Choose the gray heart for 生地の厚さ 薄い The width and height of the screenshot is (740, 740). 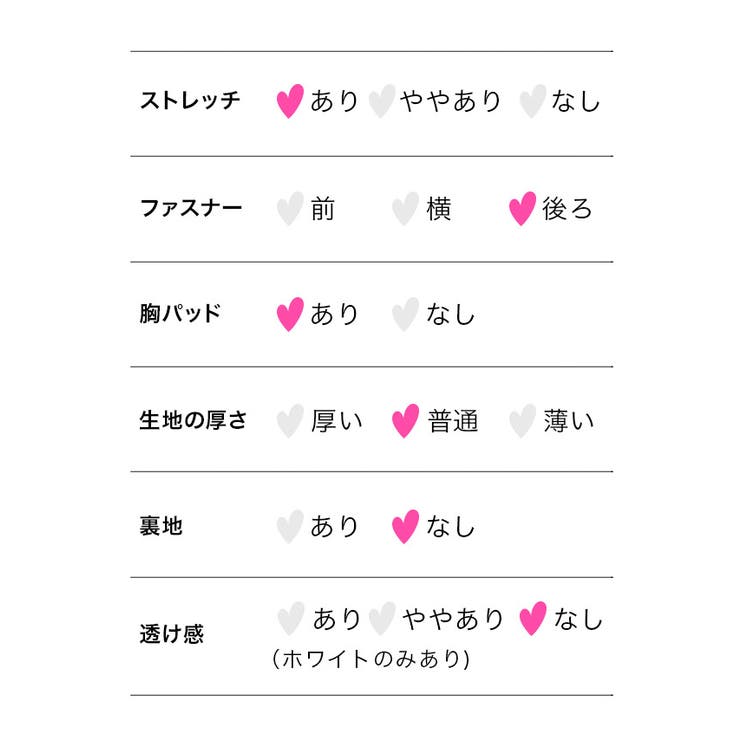click(x=522, y=421)
